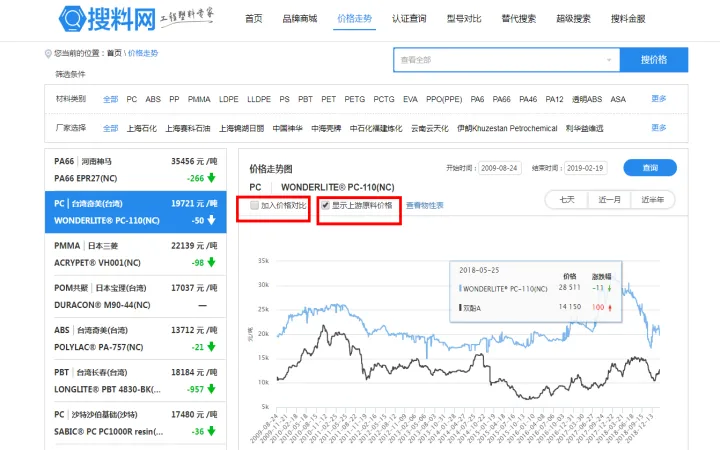This screenshot has width=720, height=450.
Task: Select the SABIC PC PC1000R resin row
Action: [135, 423]
